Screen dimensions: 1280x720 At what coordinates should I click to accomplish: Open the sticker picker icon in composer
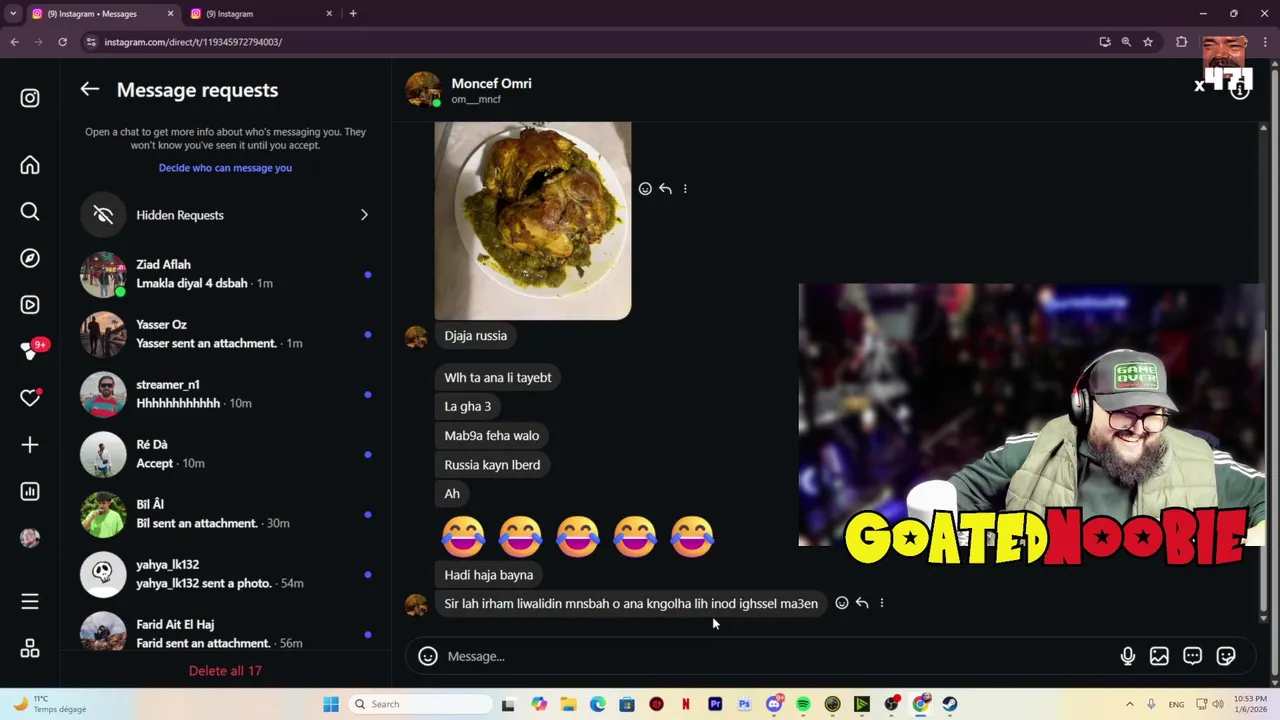[1226, 656]
